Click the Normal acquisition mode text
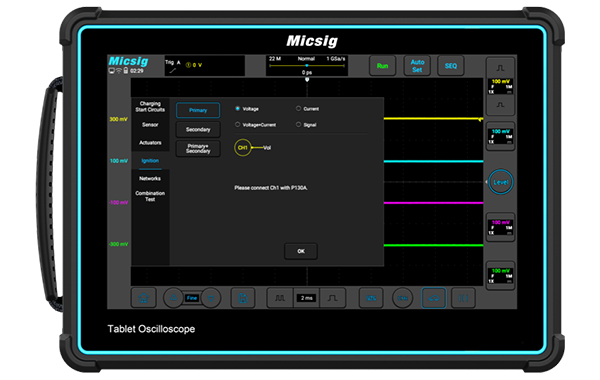The height and width of the screenshot is (380, 600). [306, 59]
